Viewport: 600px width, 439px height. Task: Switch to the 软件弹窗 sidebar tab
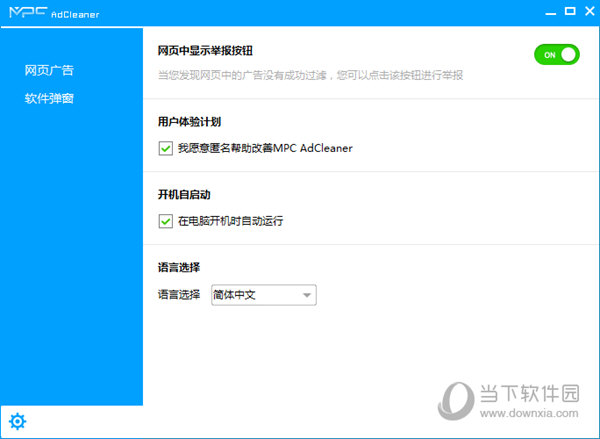50,99
